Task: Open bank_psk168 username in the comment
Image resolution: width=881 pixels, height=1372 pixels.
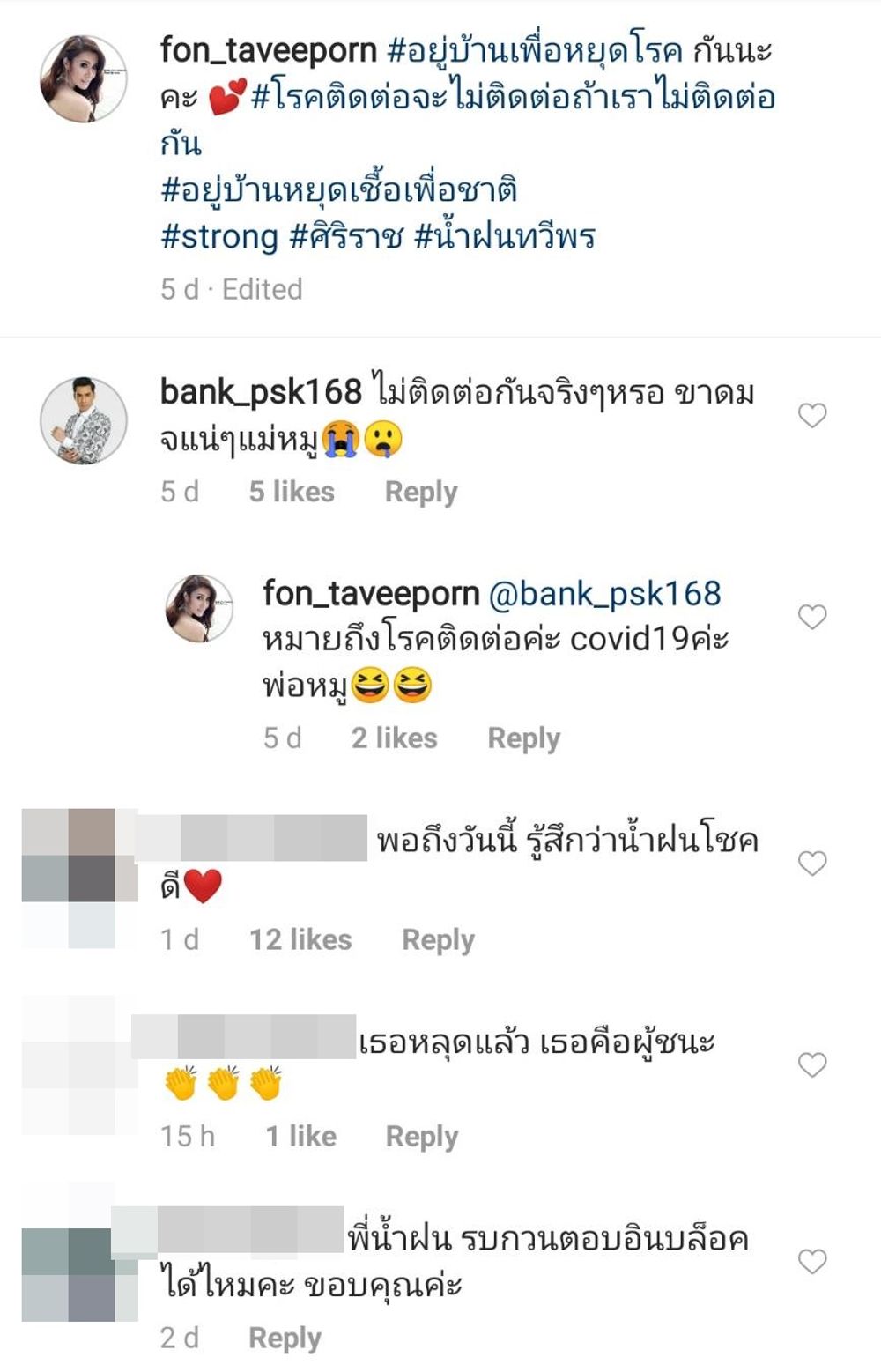Action: pyautogui.click(x=261, y=393)
